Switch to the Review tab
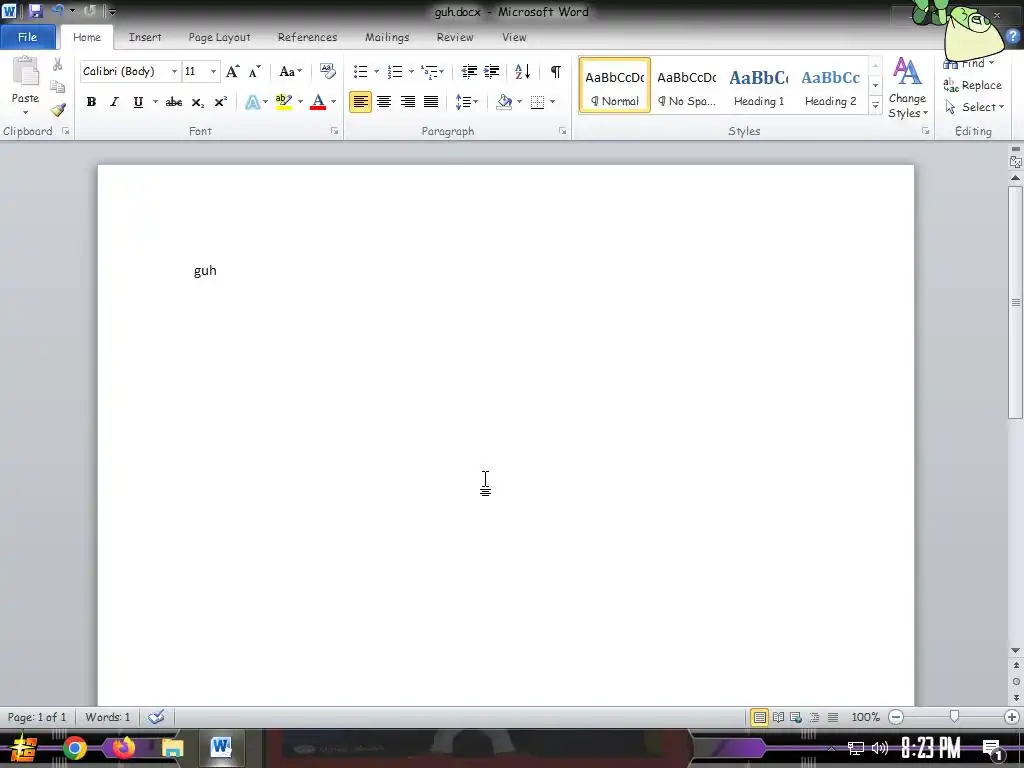 point(455,37)
